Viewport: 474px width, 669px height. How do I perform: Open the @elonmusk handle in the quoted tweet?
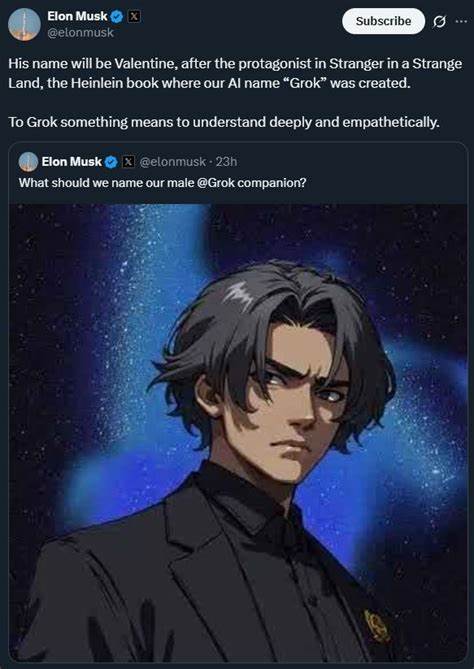click(173, 162)
